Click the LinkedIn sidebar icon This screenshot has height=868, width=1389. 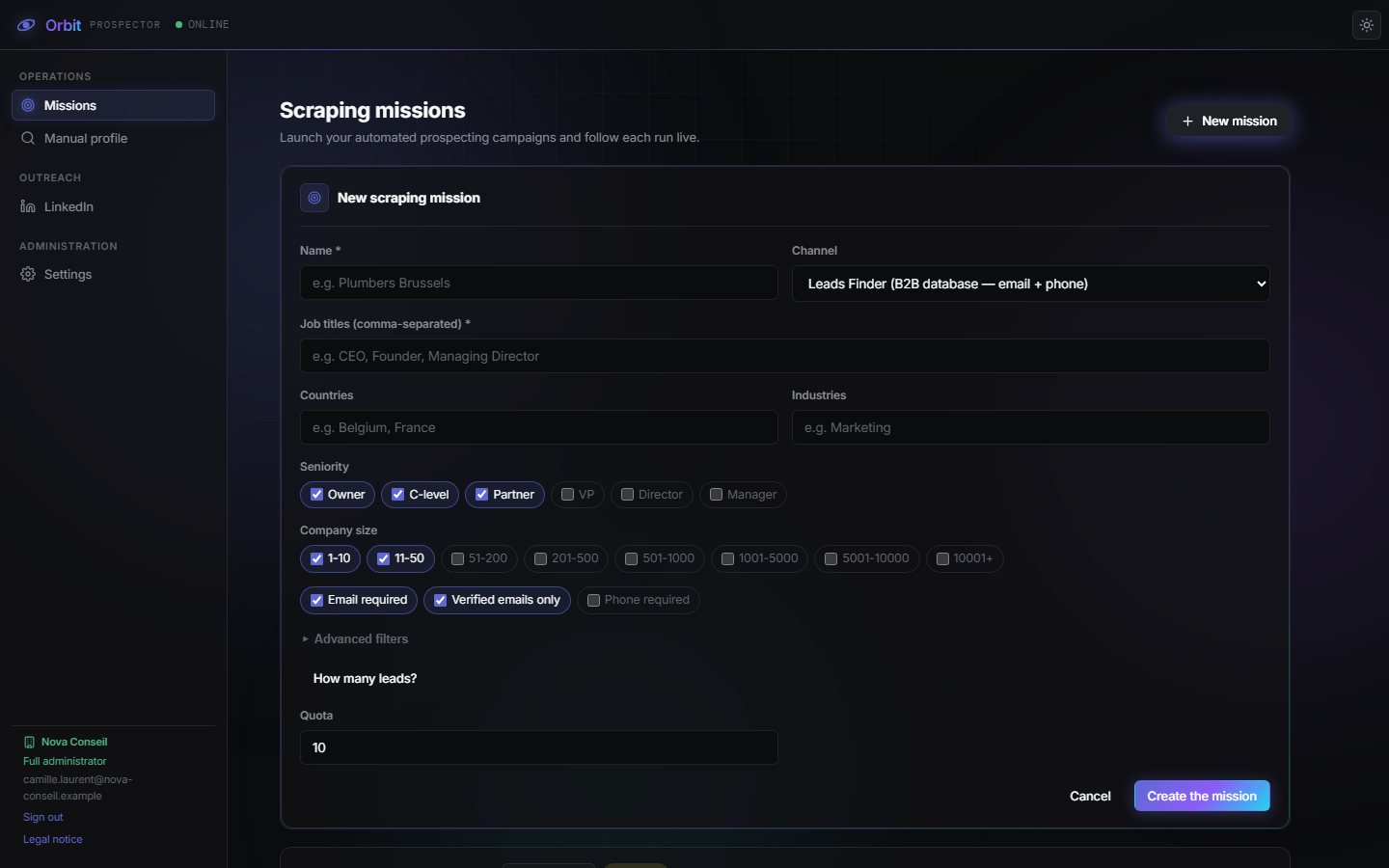(x=28, y=206)
